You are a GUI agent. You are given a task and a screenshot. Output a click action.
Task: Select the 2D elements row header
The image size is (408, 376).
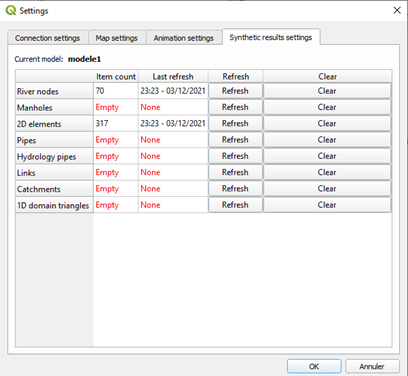[x=54, y=124]
